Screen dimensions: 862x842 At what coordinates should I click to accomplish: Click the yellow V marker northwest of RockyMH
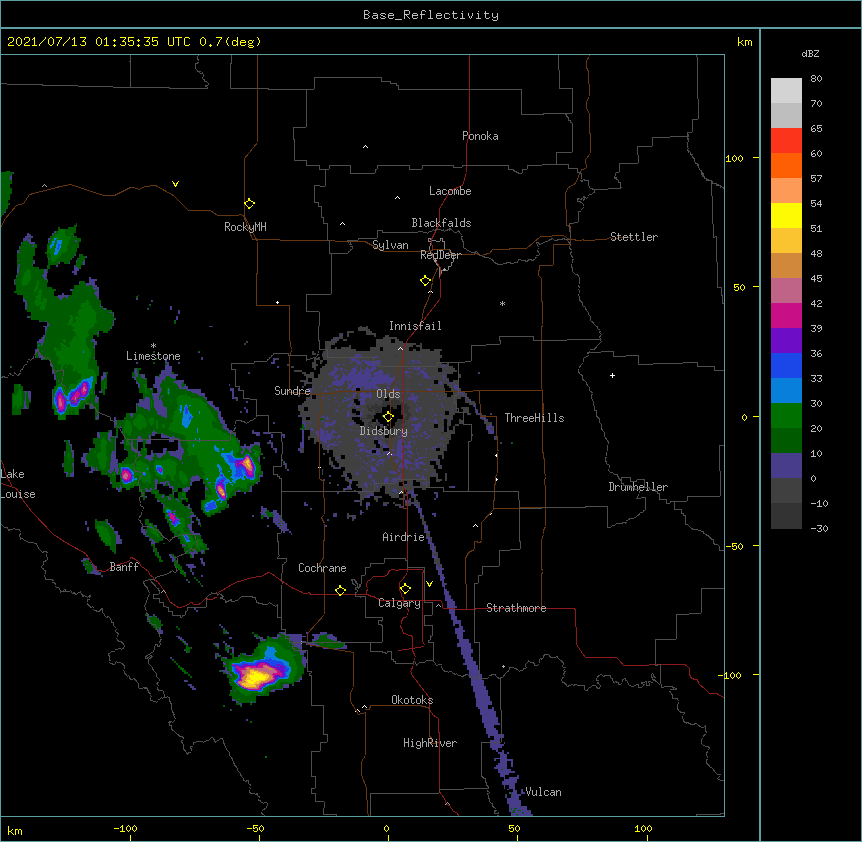click(x=175, y=184)
